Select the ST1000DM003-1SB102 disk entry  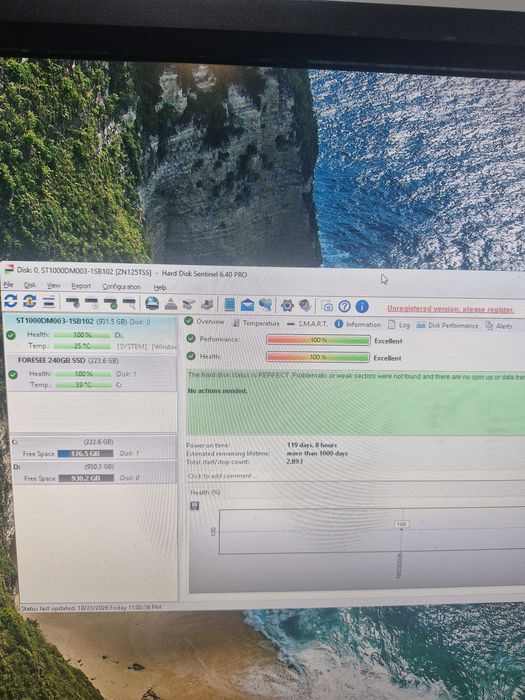pos(90,333)
